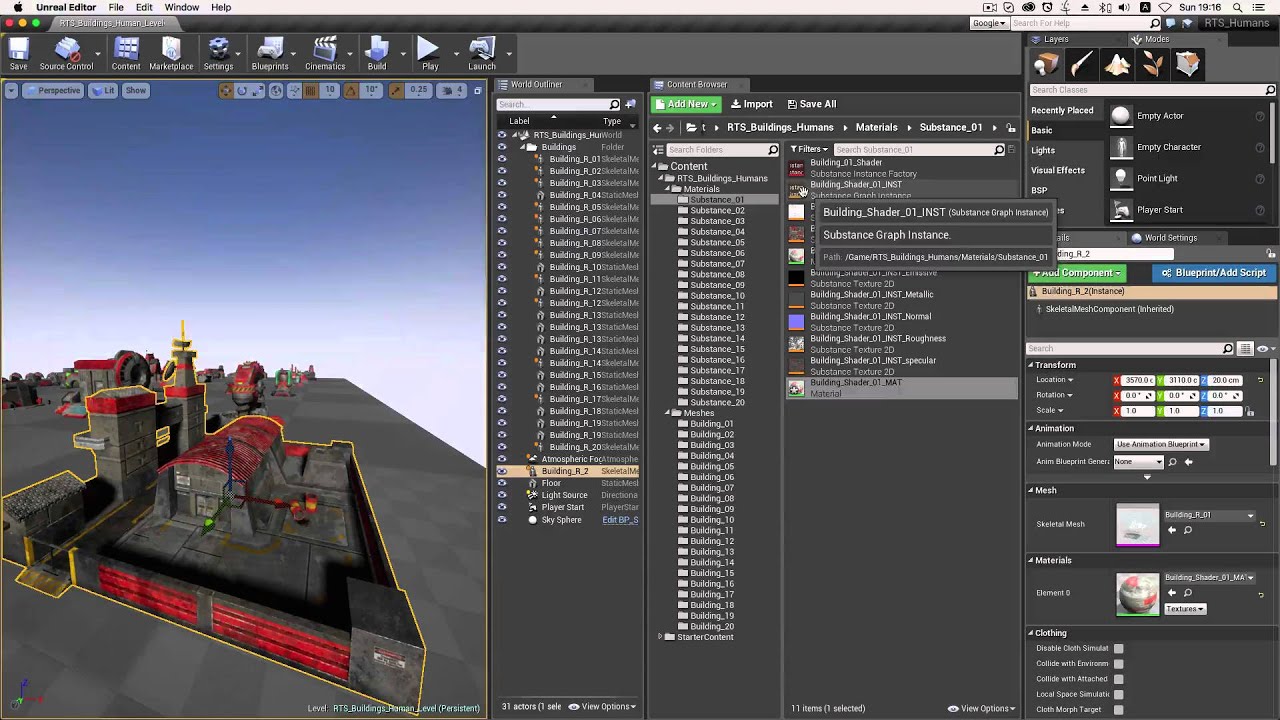This screenshot has width=1280, height=720.
Task: Collapse the Clothing section in Details
Action: click(x=1031, y=633)
